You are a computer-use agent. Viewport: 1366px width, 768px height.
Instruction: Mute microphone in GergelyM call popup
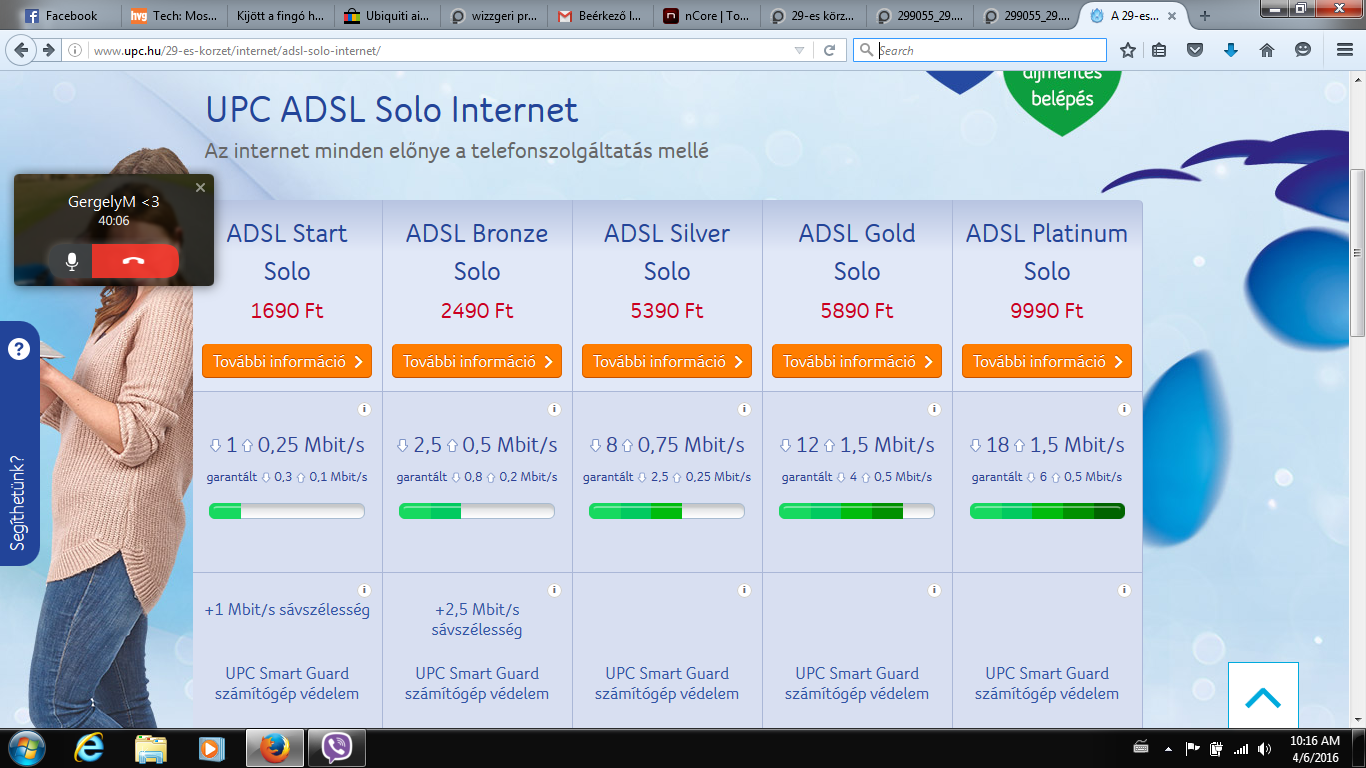(x=71, y=261)
